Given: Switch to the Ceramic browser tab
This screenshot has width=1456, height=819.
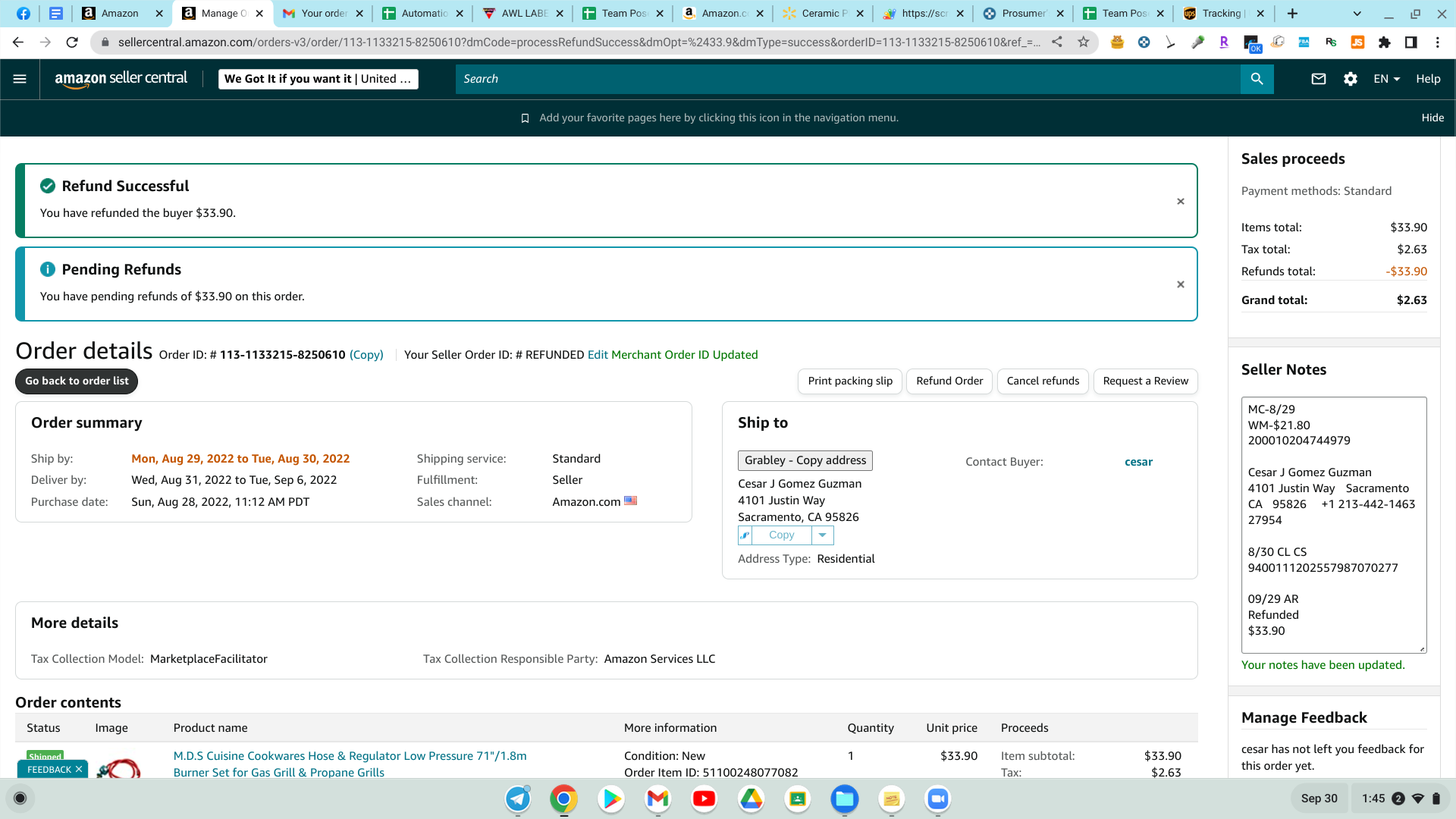Looking at the screenshot, I should [x=823, y=14].
